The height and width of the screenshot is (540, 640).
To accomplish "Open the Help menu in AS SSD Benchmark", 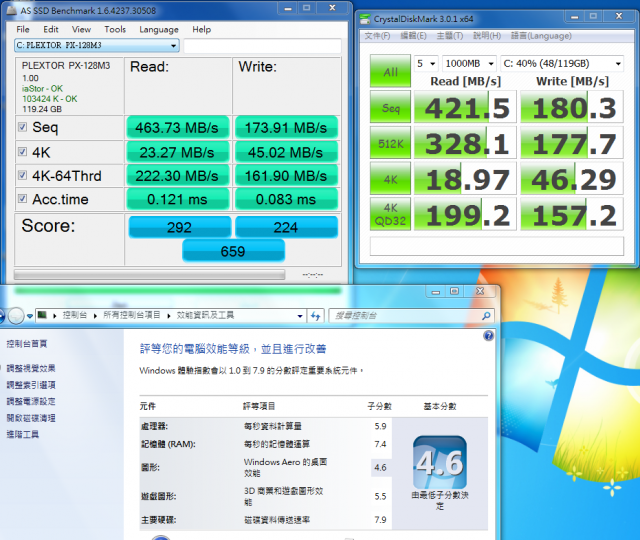I will click(202, 29).
